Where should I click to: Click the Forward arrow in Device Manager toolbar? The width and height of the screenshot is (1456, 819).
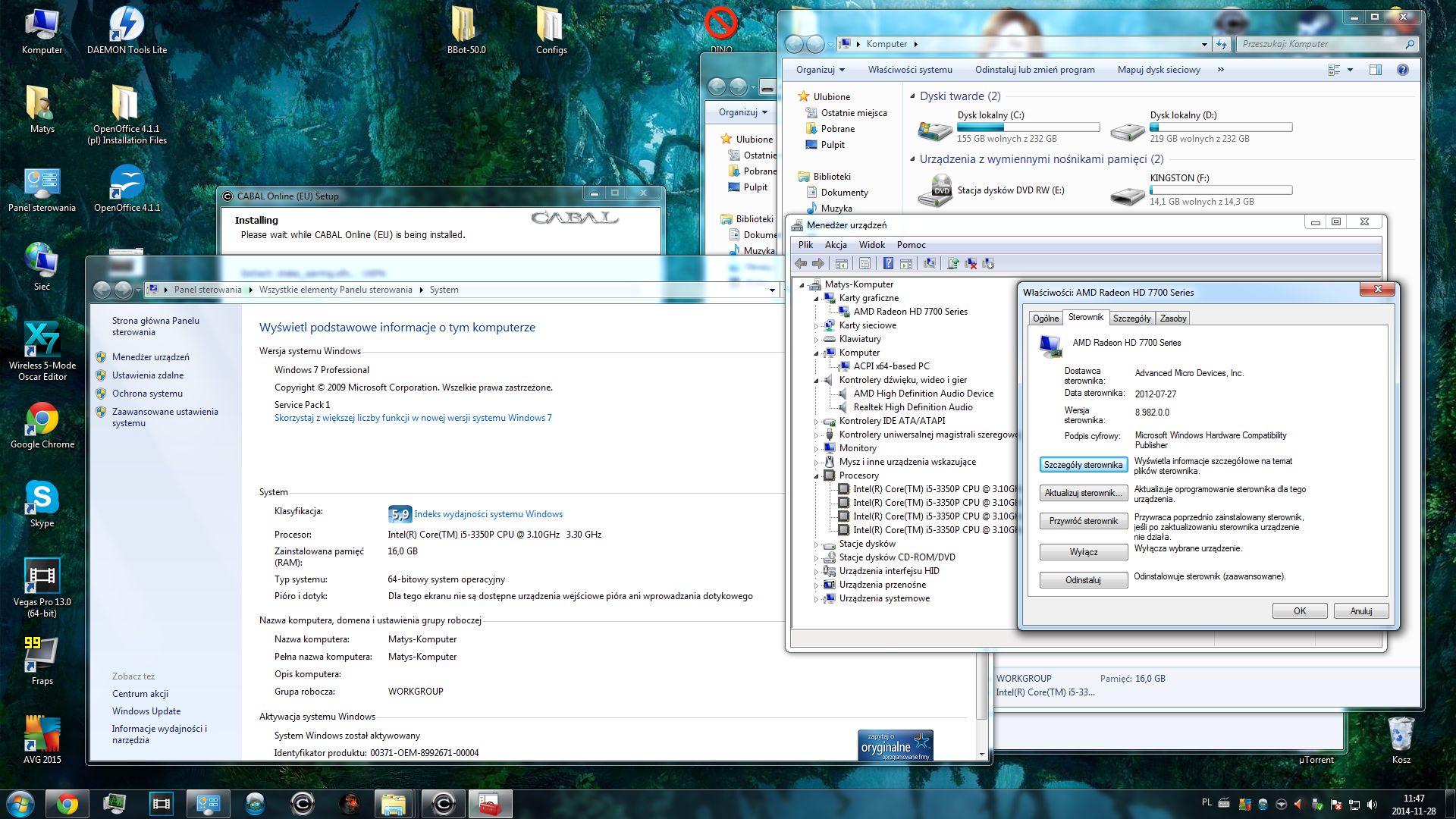click(x=817, y=263)
